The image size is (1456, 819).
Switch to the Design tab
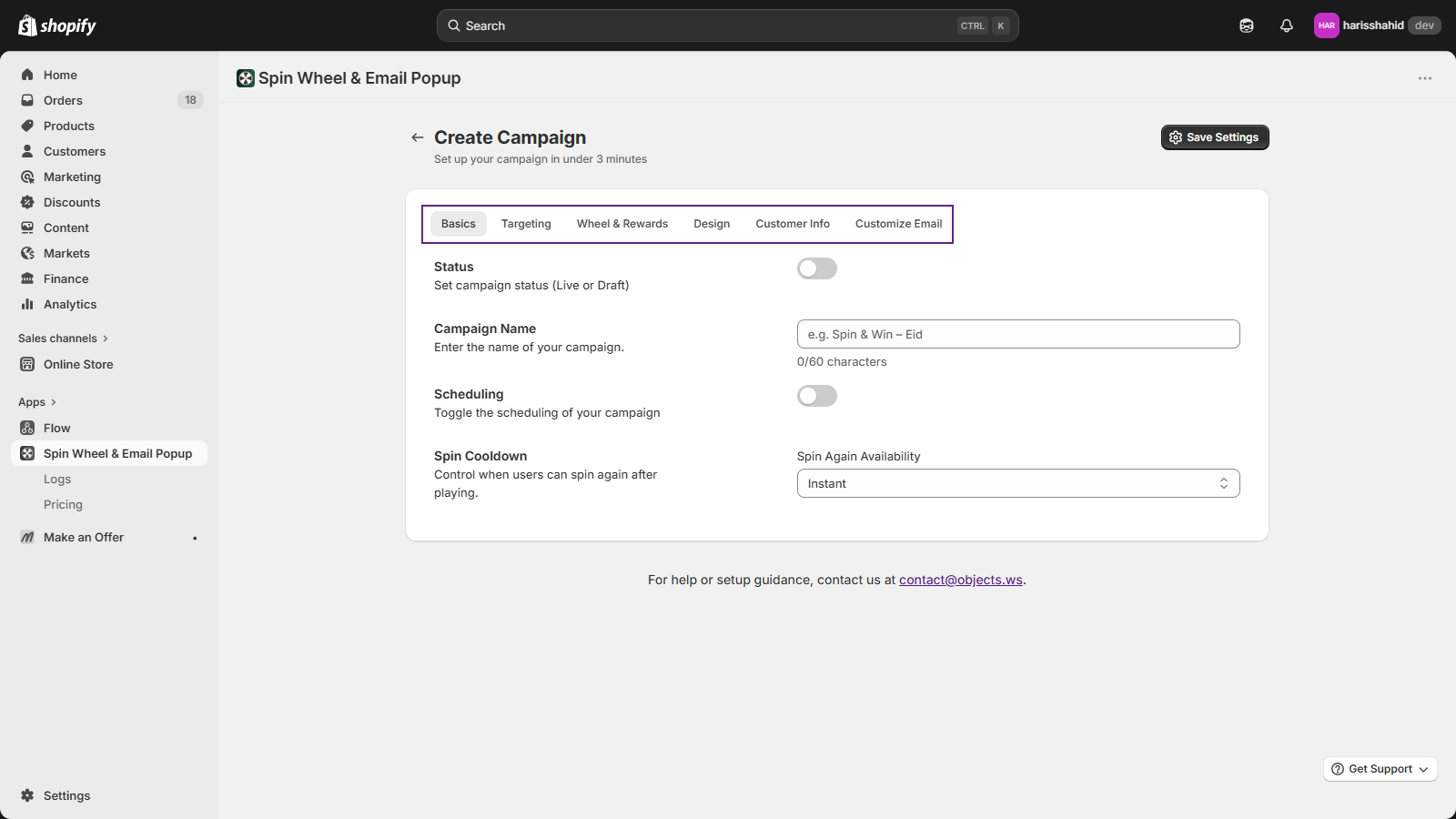(x=712, y=224)
